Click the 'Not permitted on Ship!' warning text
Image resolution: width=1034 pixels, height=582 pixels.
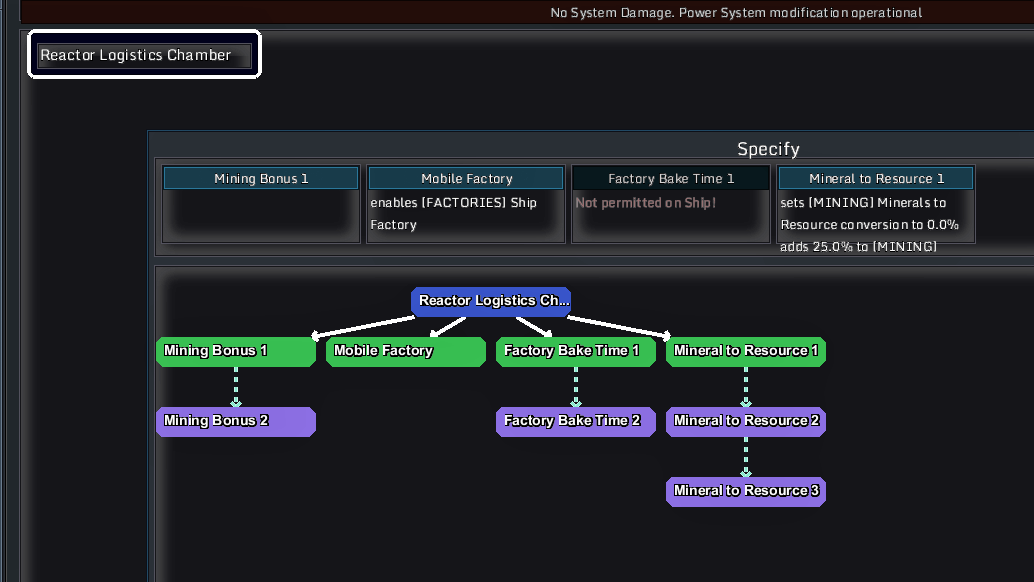pyautogui.click(x=646, y=203)
